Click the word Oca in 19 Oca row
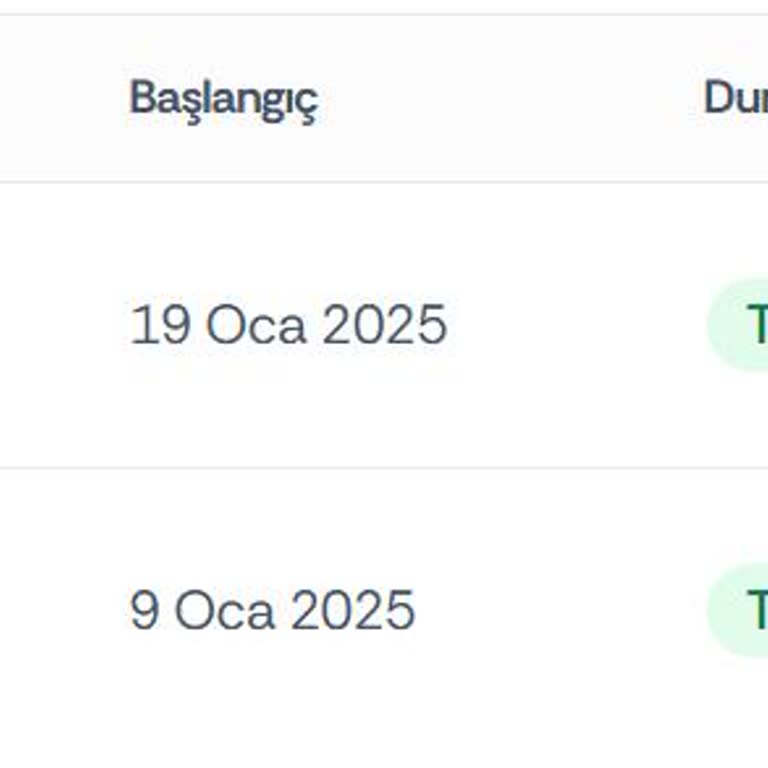 click(x=256, y=325)
